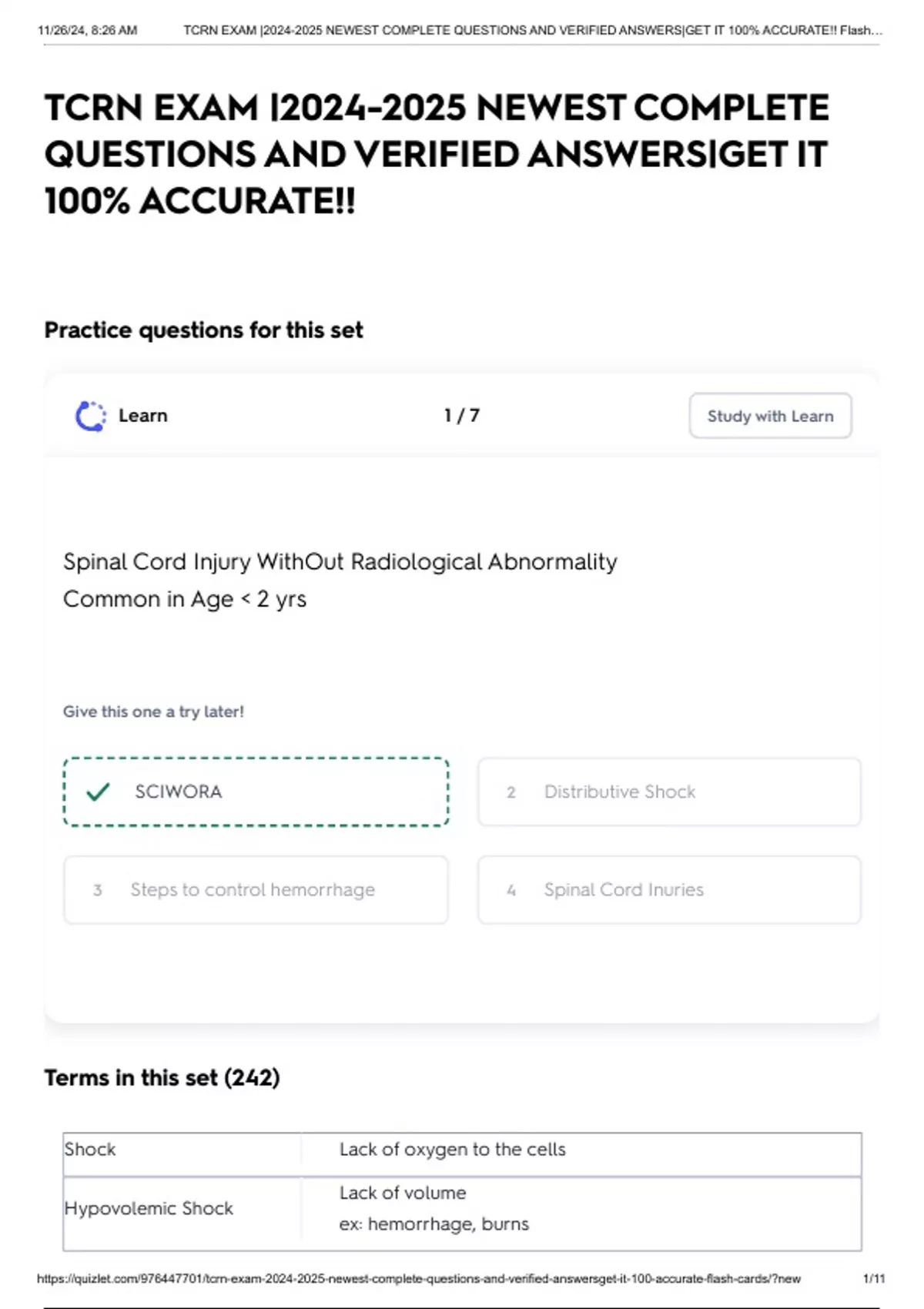Click the green checkmark beside SCIWORA
This screenshot has height=1309, width=924.
[98, 792]
